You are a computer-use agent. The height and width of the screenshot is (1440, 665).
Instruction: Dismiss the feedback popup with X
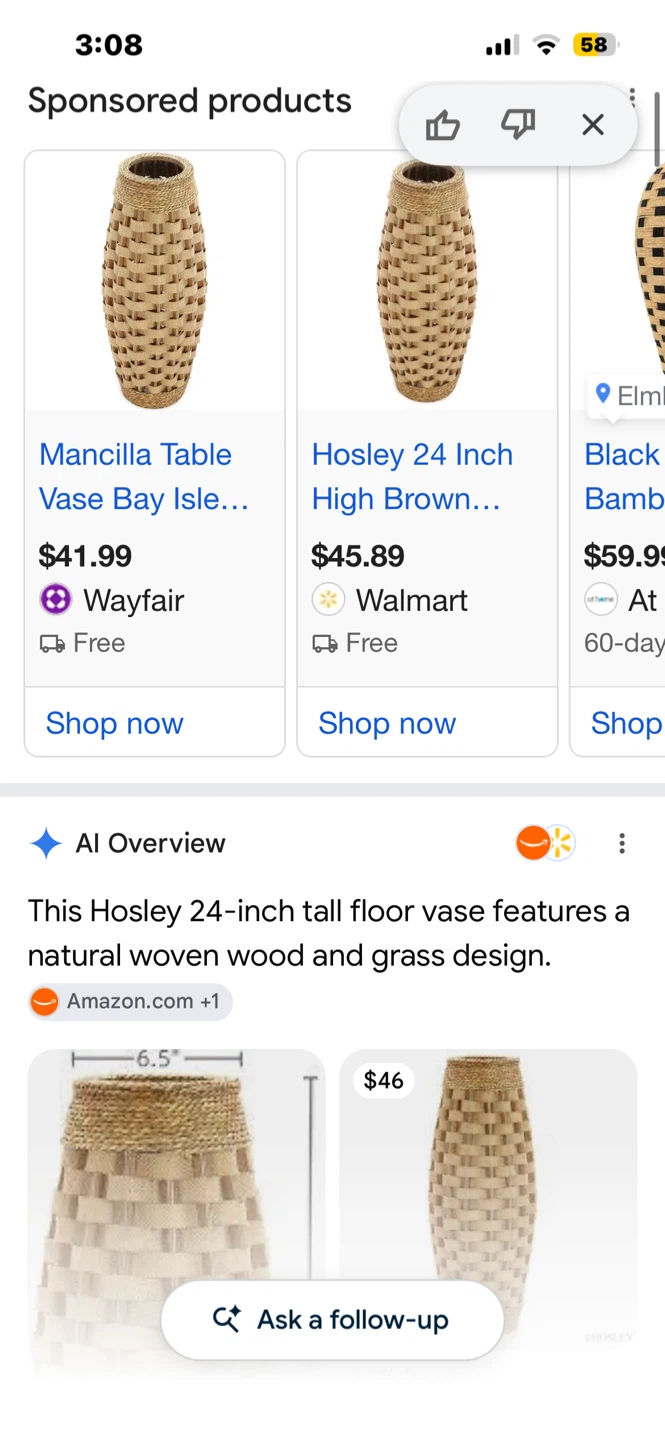tap(593, 125)
